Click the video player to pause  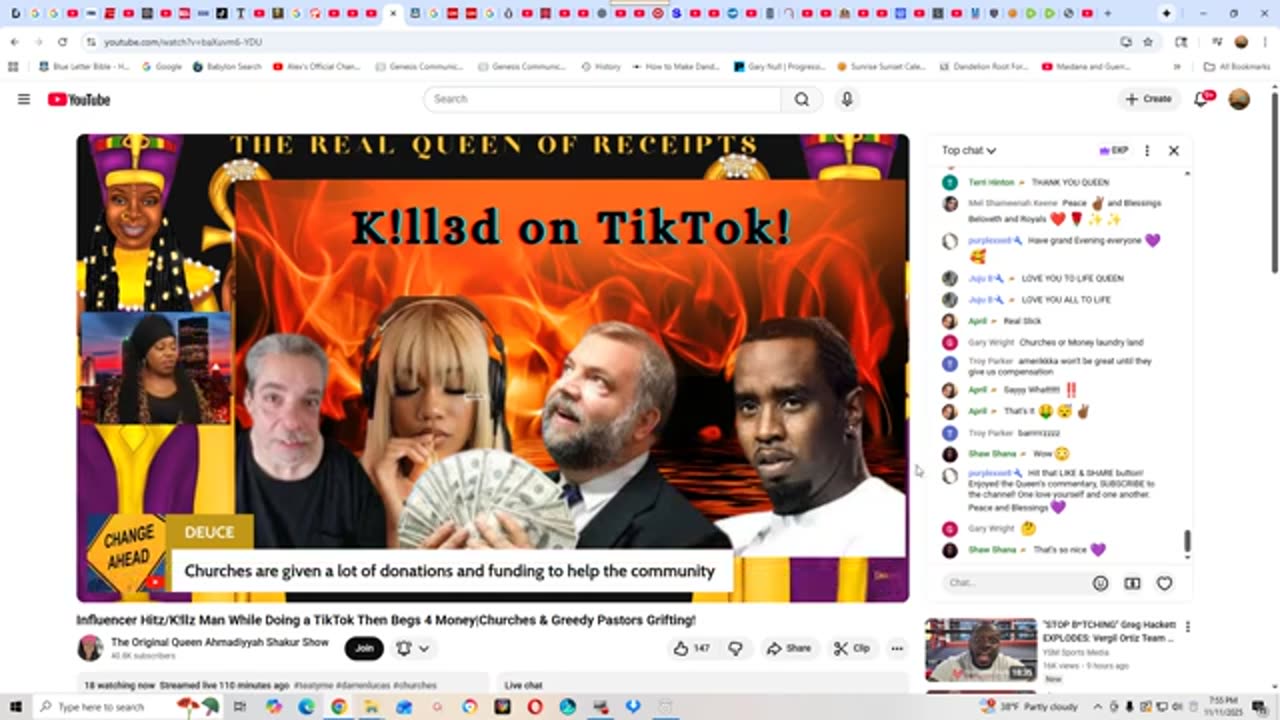(x=492, y=367)
